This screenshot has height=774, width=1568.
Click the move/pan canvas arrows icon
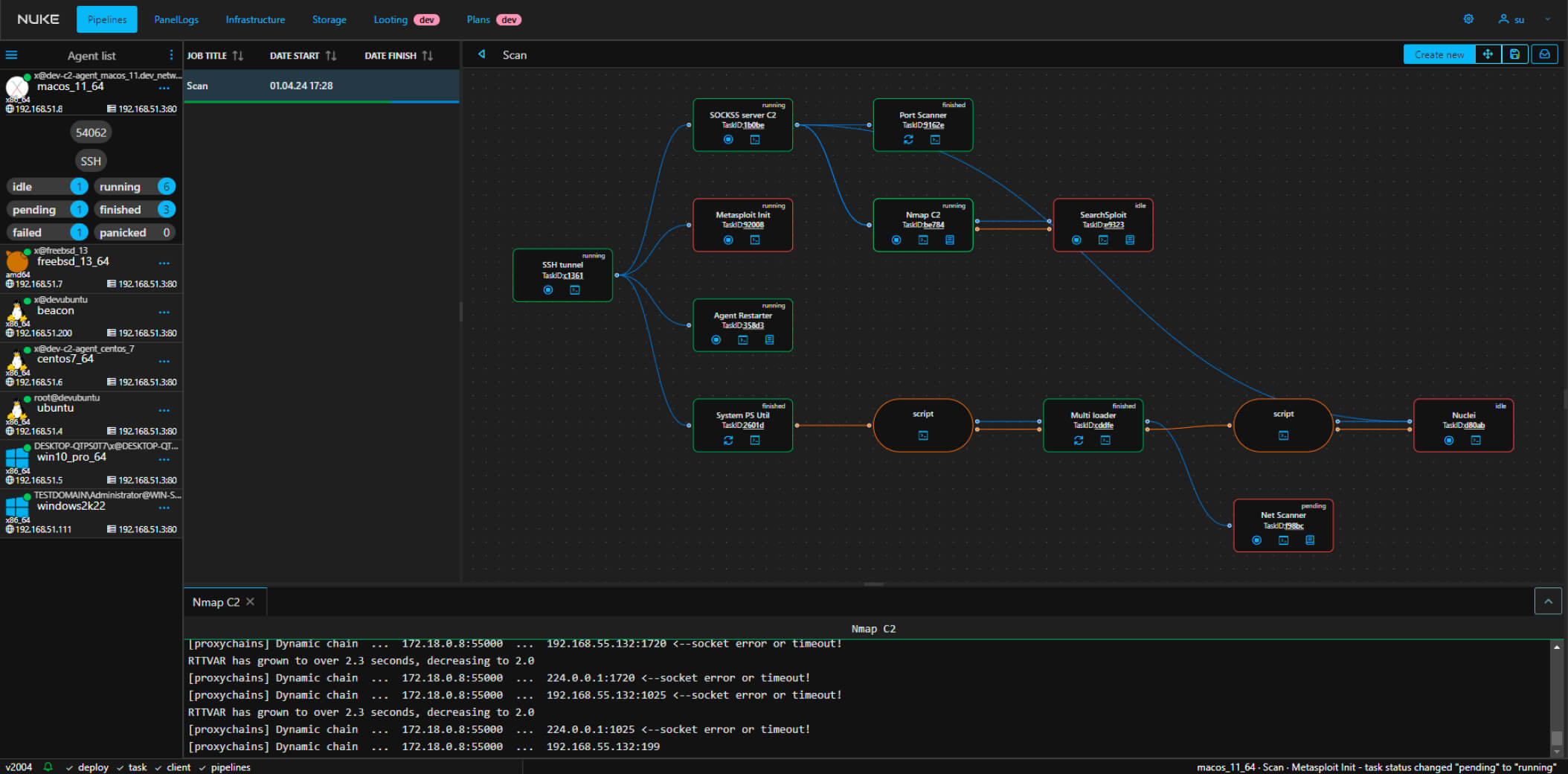1488,54
